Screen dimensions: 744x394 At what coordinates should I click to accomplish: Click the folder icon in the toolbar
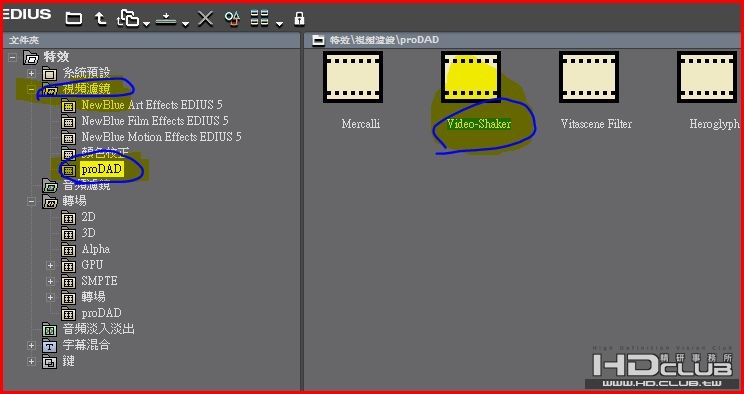click(x=74, y=19)
